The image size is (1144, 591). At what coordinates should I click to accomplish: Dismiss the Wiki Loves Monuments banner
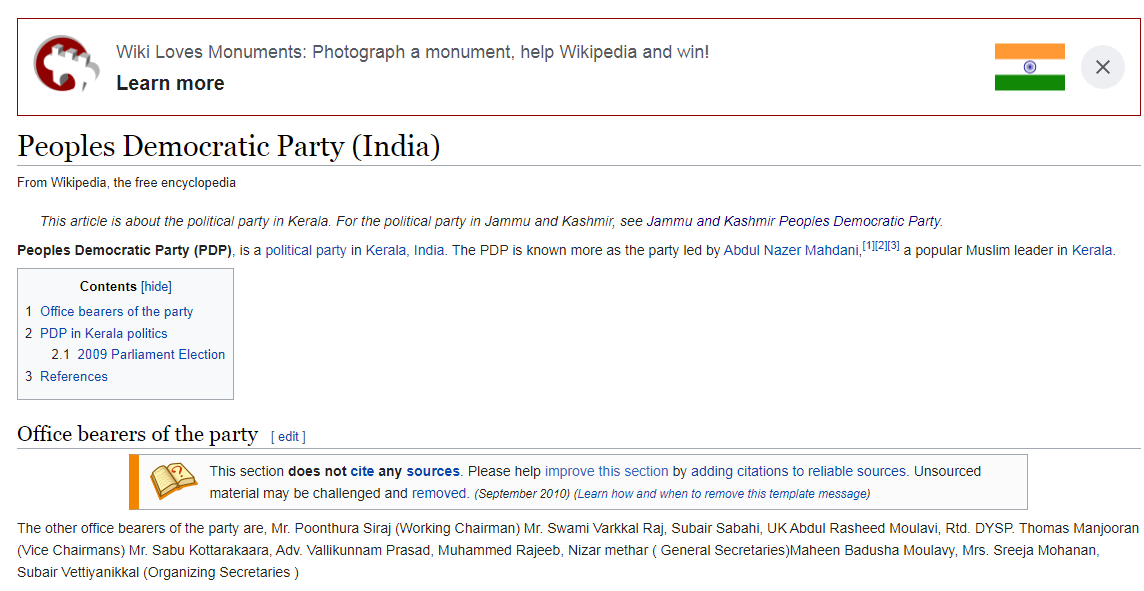point(1102,67)
